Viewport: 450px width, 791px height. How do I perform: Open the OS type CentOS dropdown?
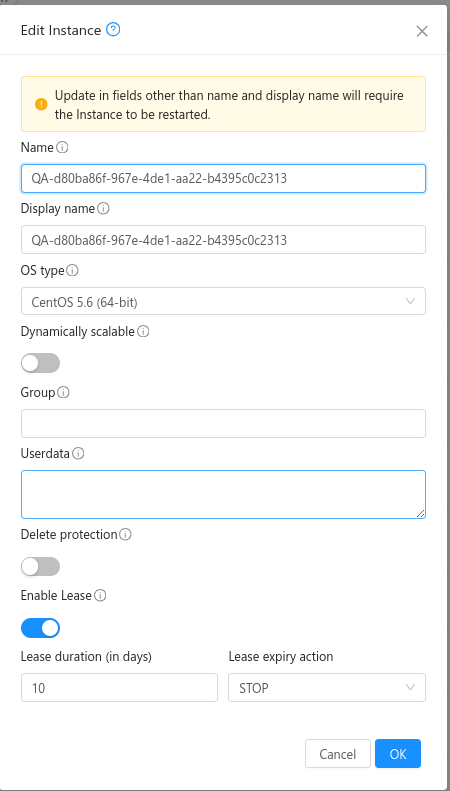(x=223, y=301)
